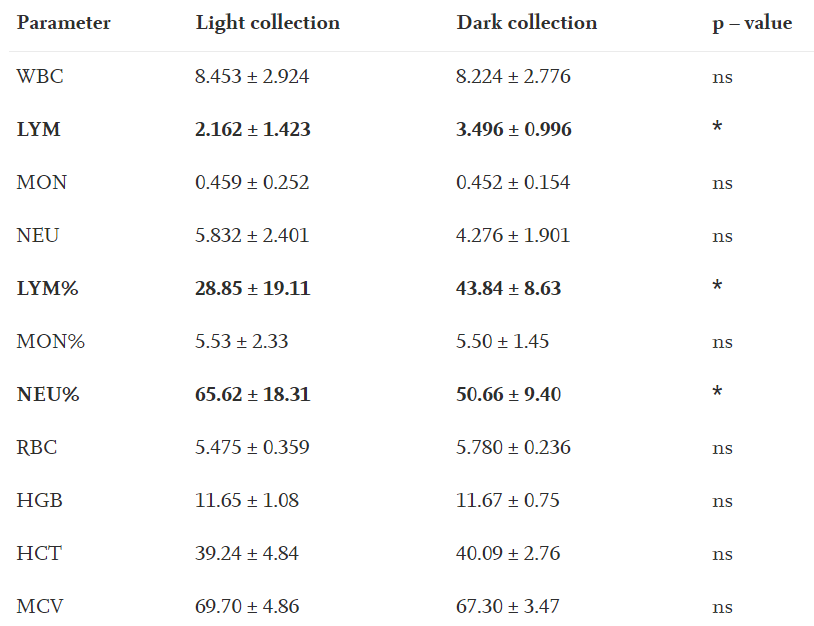Click the NEU light collection value 5.832 ± 2.401
The image size is (814, 626).
pos(252,236)
